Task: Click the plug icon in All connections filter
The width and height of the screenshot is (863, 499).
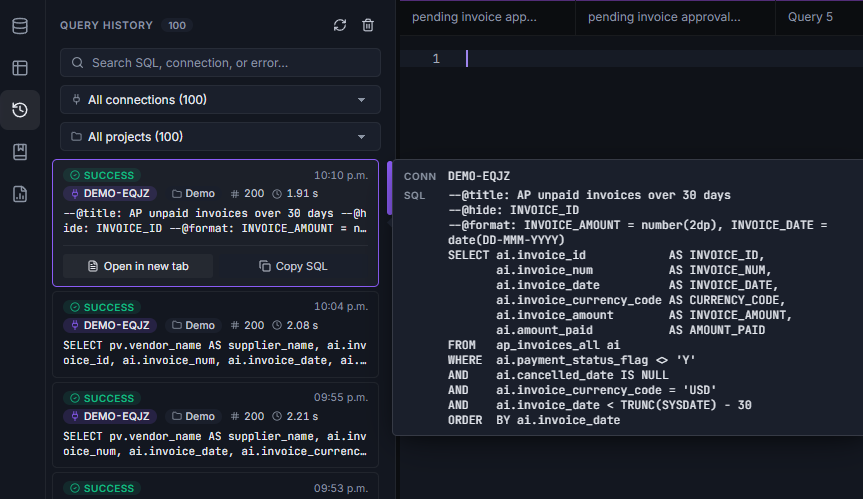Action: (x=77, y=100)
